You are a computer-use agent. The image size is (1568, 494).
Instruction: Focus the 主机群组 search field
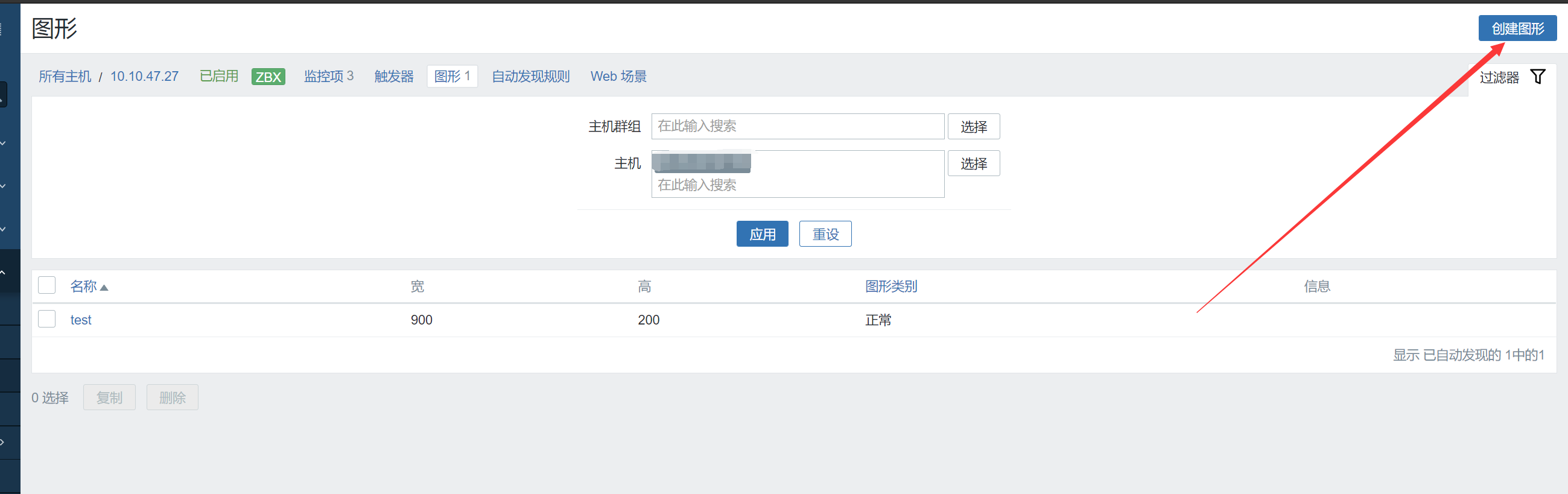[x=798, y=126]
